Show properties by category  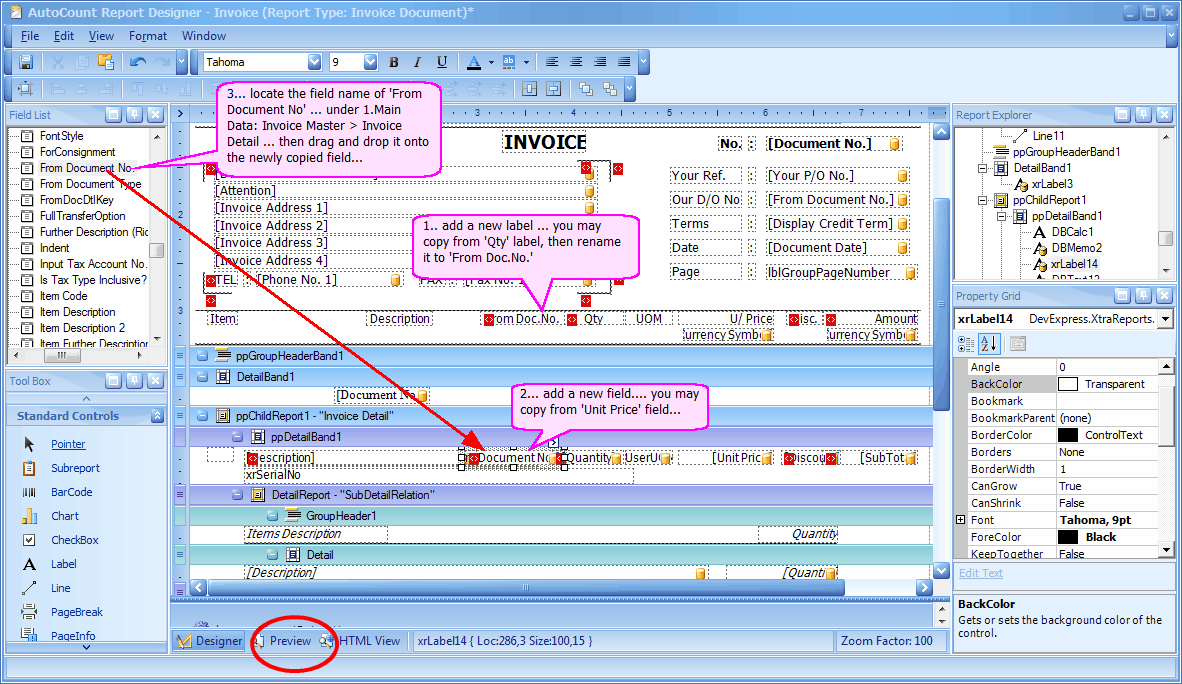[x=966, y=344]
